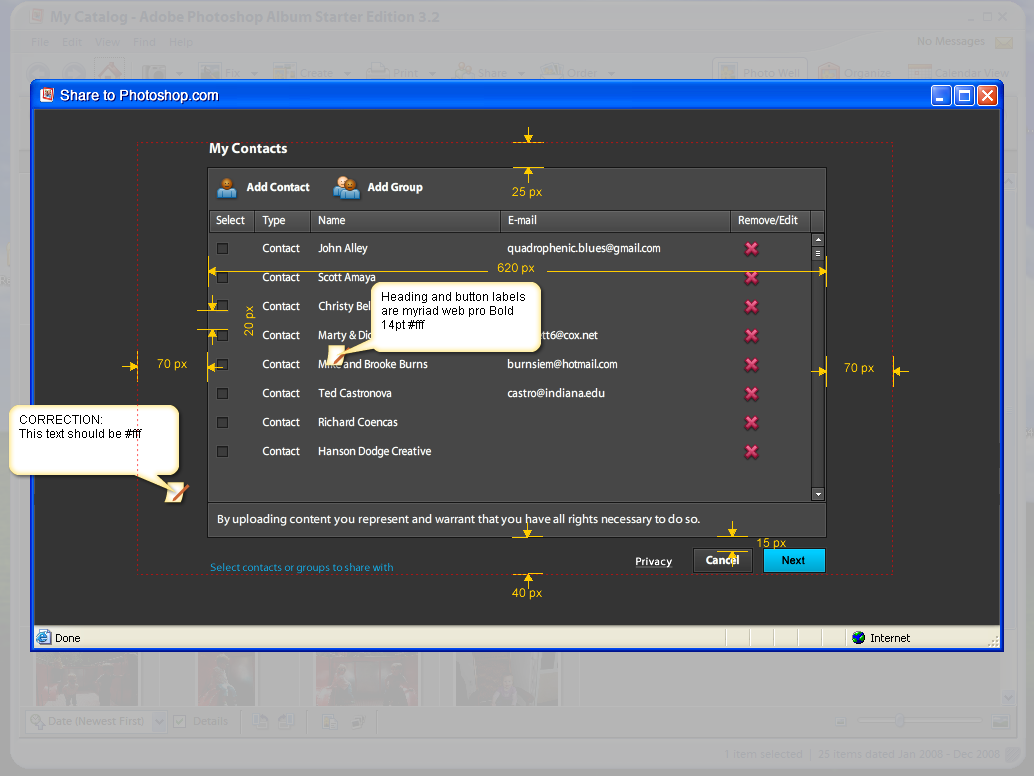The image size is (1034, 777).
Task: Select the checkbox for Christy Bel
Action: click(222, 307)
